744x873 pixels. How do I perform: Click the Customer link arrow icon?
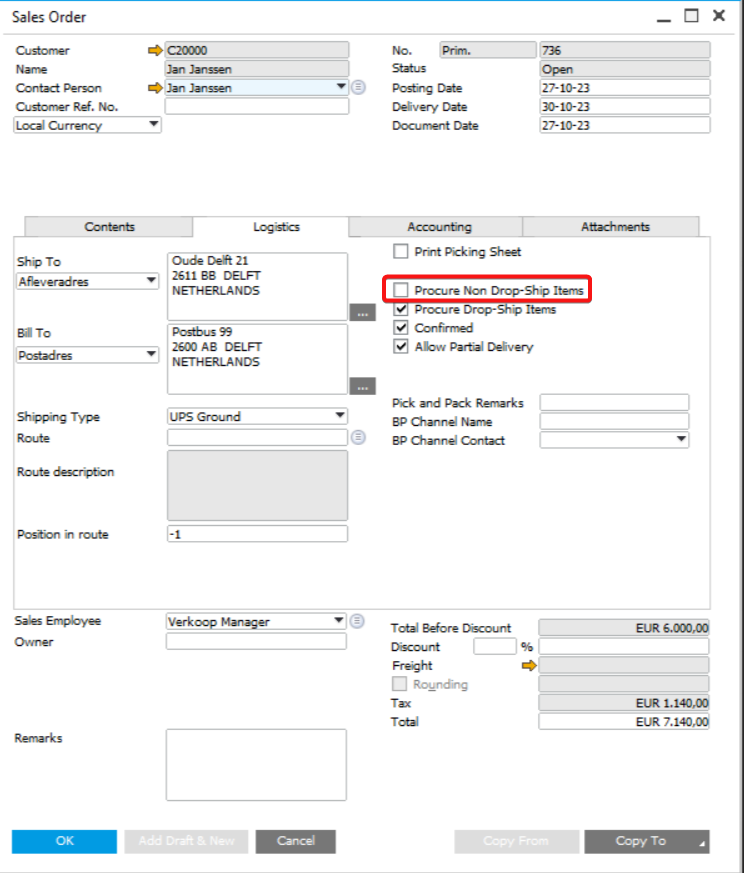pyautogui.click(x=154, y=50)
